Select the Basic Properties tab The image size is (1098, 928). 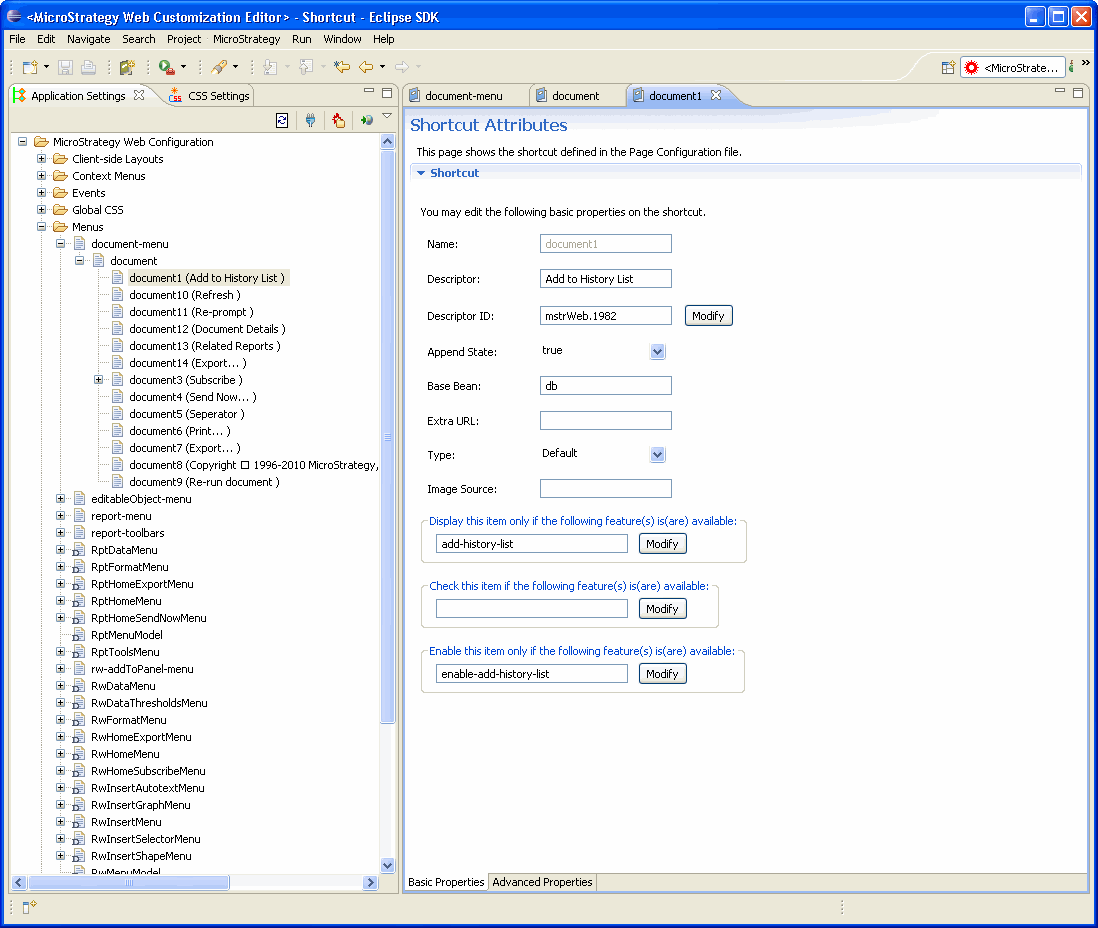coord(446,882)
